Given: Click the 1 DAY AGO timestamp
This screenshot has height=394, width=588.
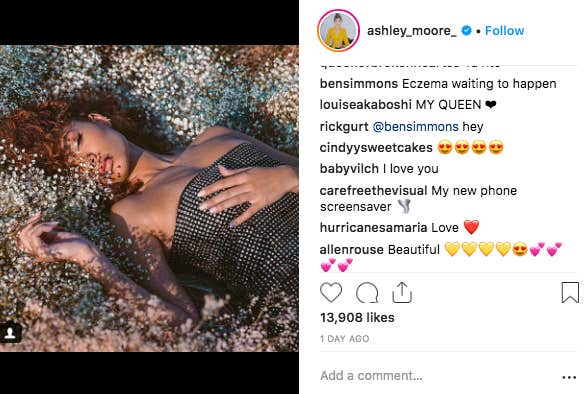Looking at the screenshot, I should pos(345,339).
